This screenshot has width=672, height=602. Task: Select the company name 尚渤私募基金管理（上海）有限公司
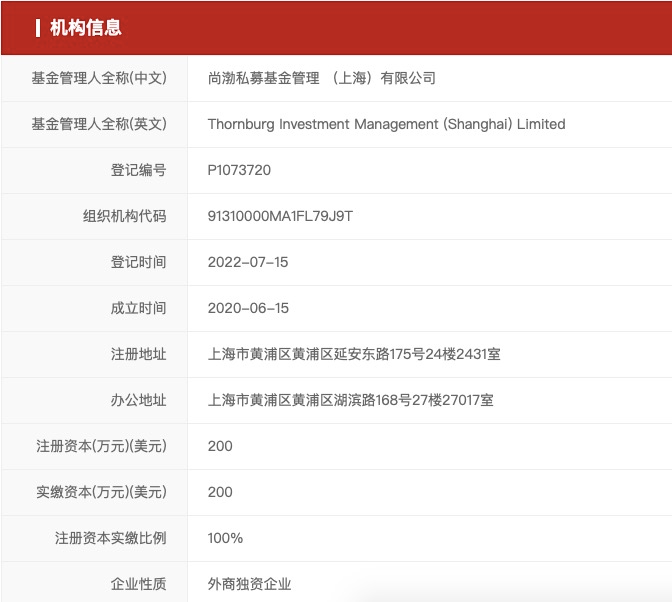[x=321, y=78]
